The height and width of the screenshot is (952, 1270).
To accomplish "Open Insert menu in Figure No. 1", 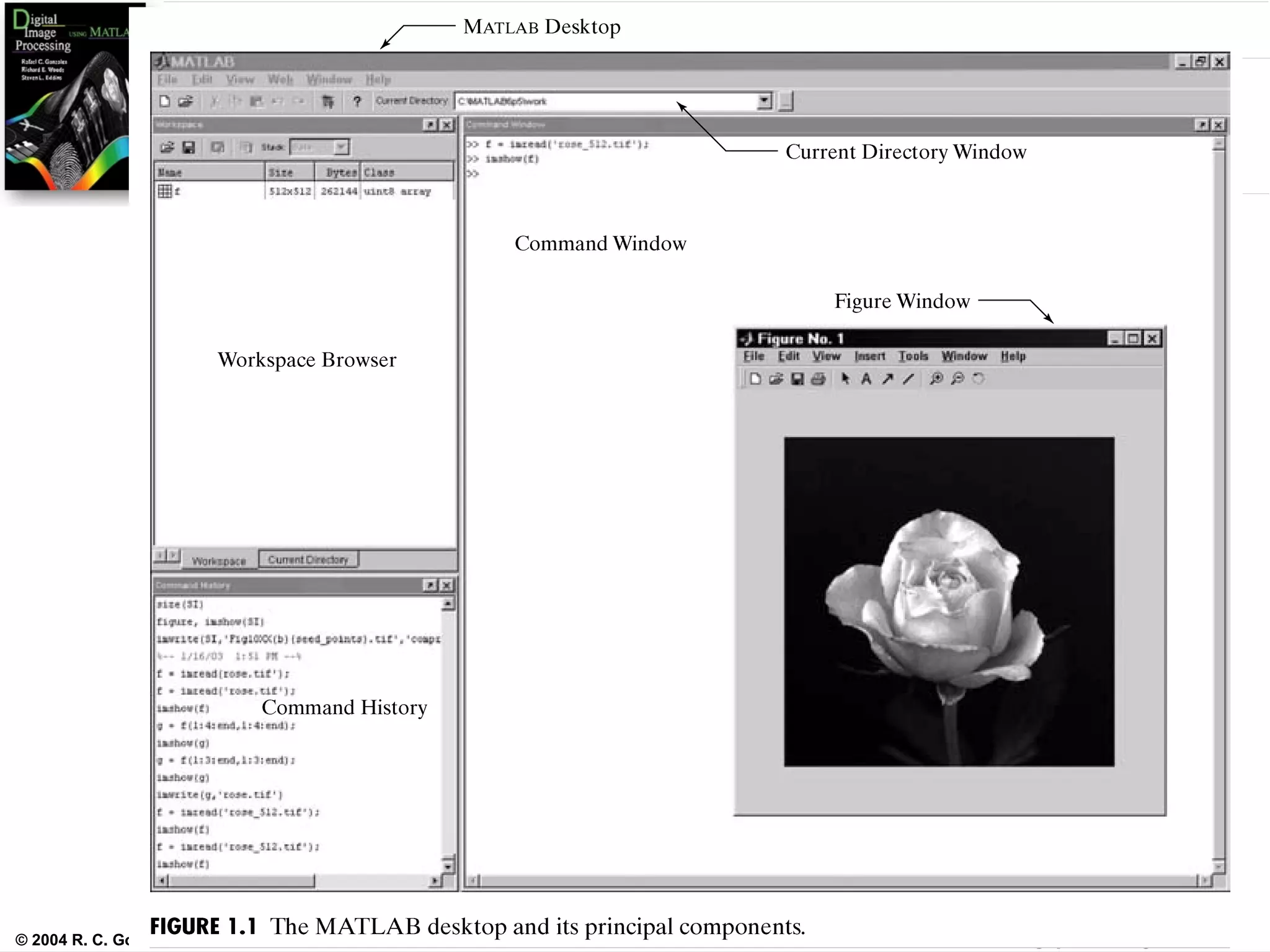I will click(870, 356).
